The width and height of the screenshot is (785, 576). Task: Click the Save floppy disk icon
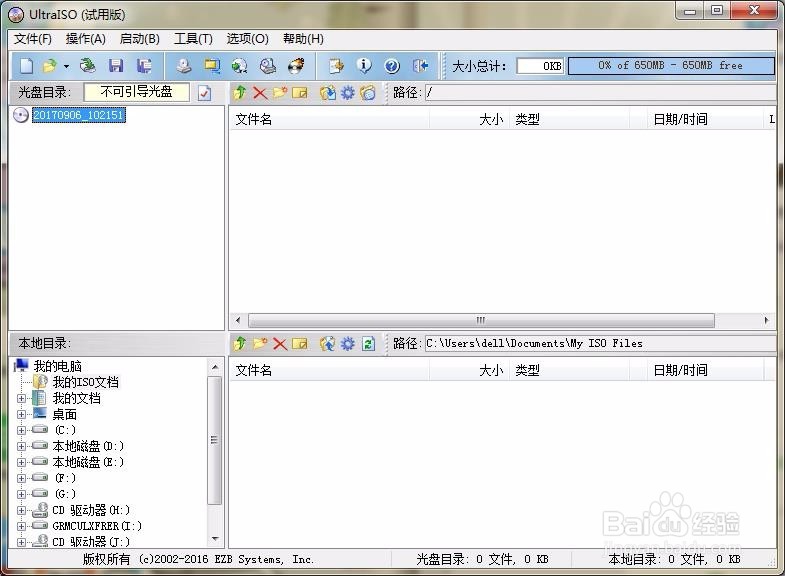[x=116, y=66]
